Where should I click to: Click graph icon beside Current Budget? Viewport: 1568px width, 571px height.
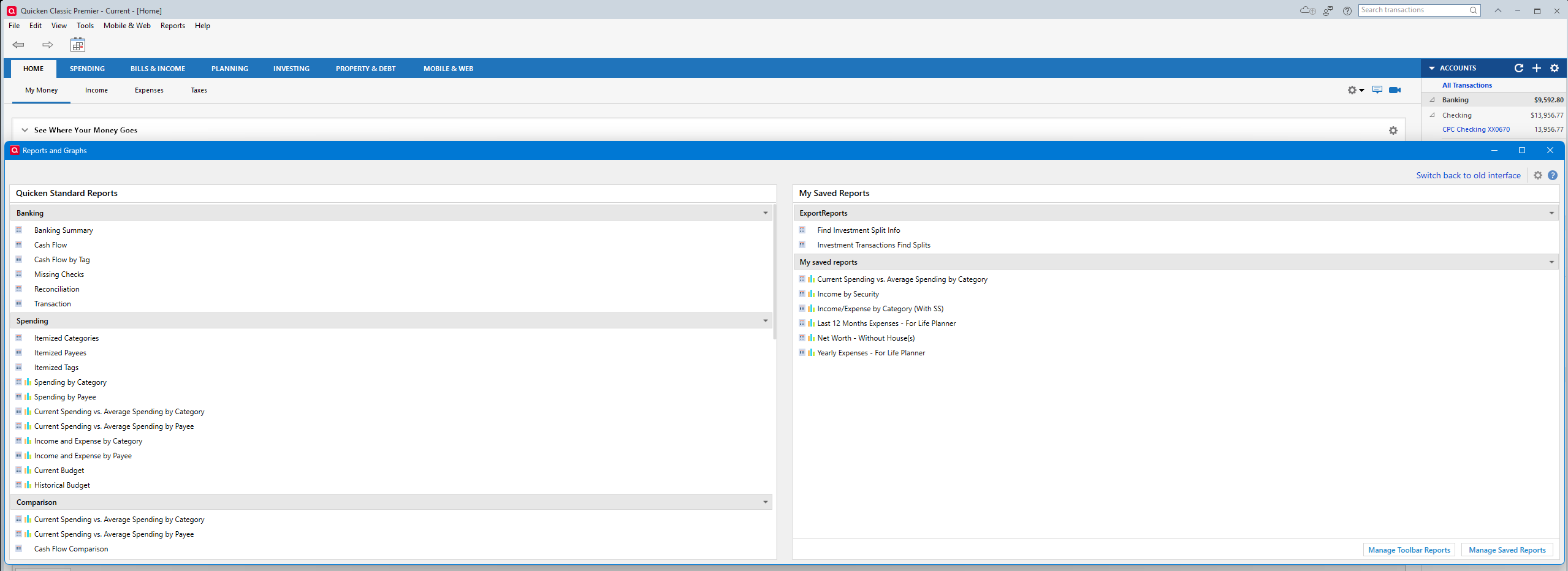click(x=28, y=470)
